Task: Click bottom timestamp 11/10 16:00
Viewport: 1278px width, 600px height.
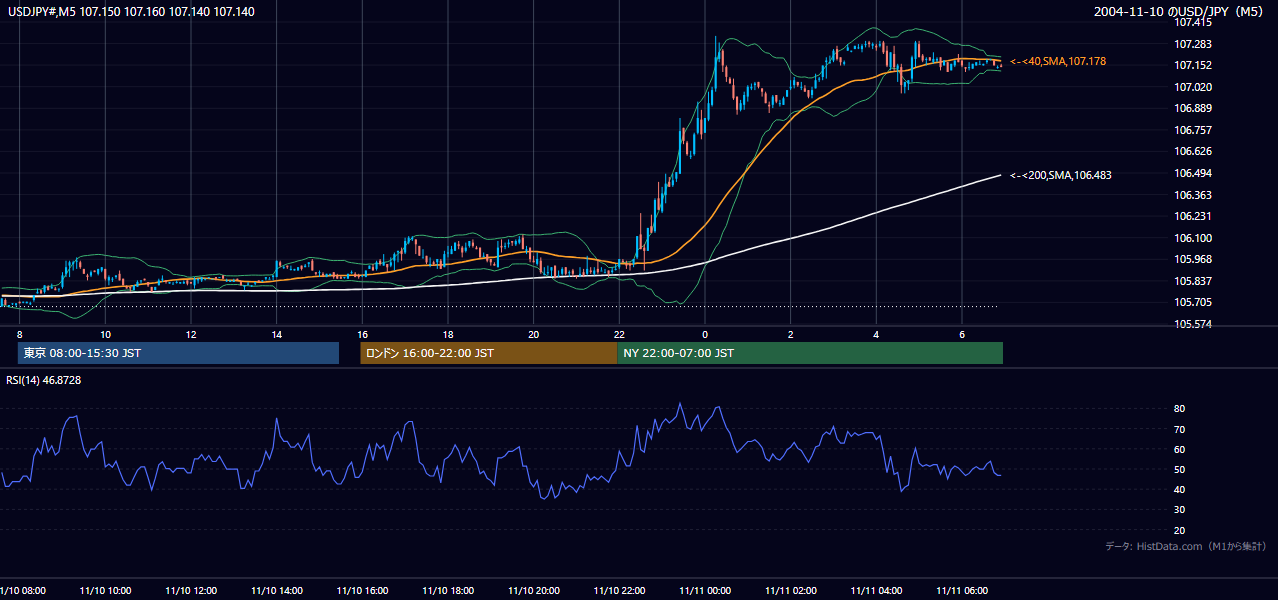Action: pos(362,591)
